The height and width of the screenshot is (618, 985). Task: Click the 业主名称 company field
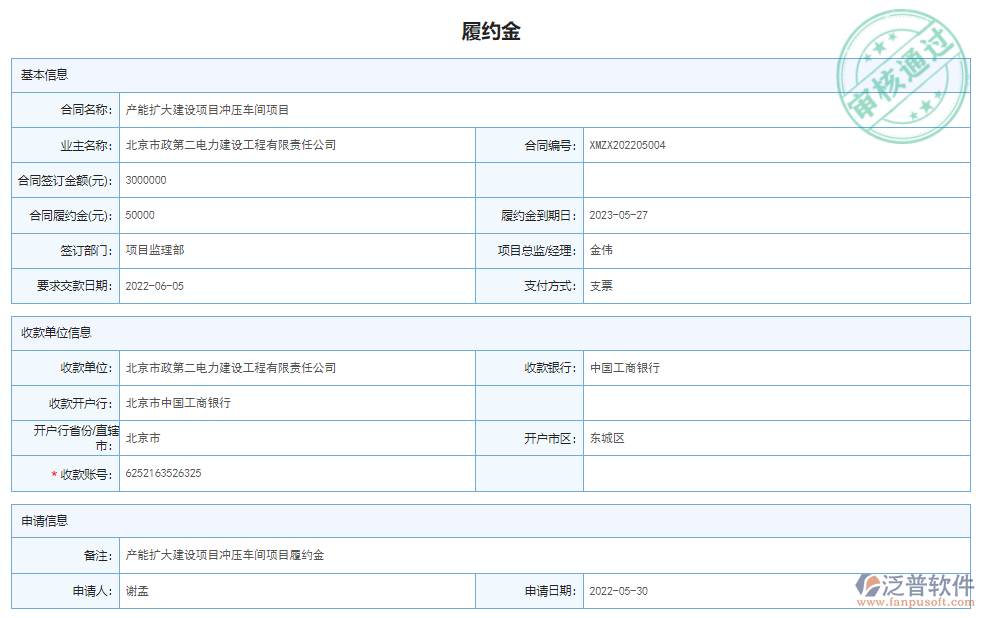click(x=231, y=145)
